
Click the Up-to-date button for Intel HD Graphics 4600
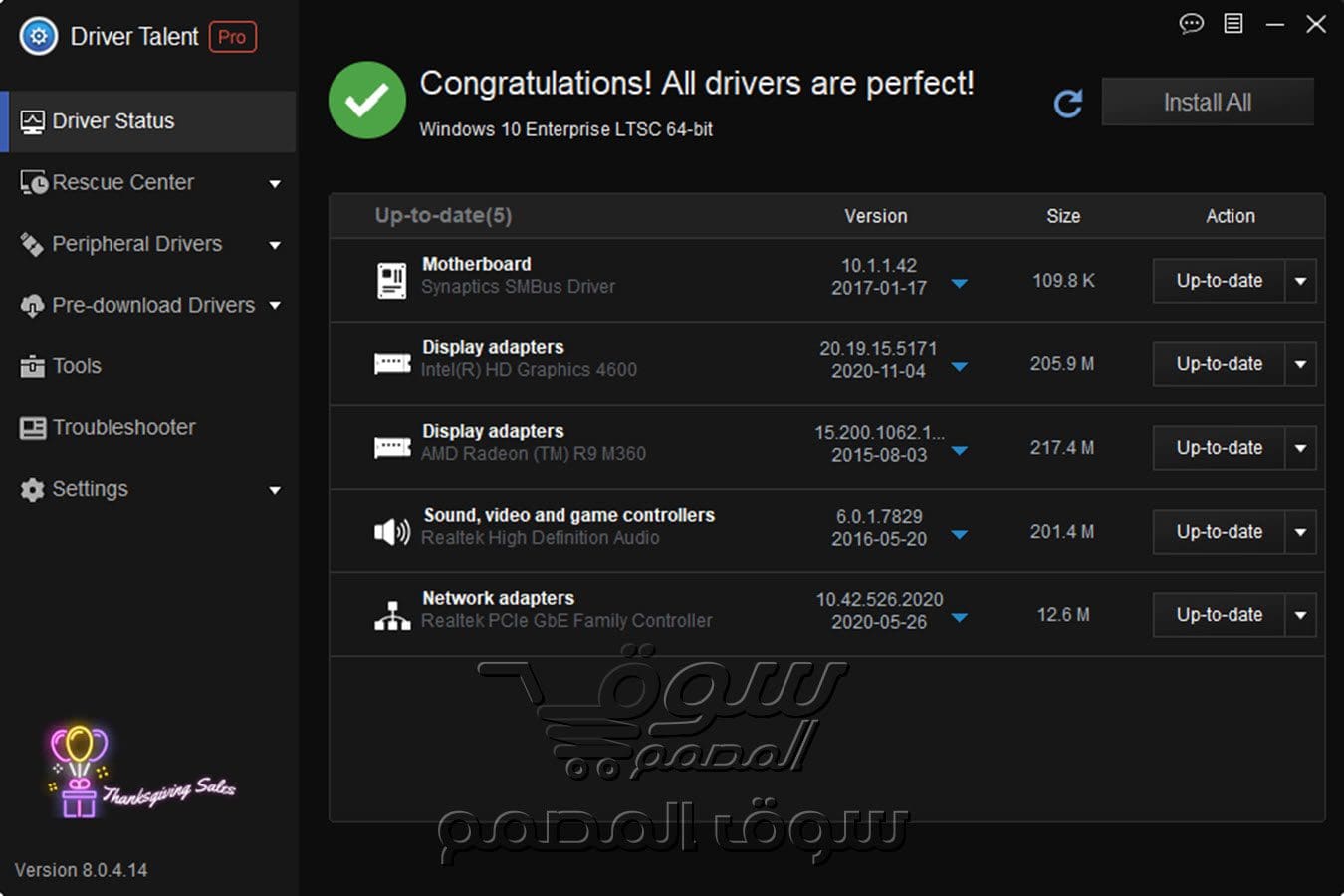pyautogui.click(x=1220, y=364)
